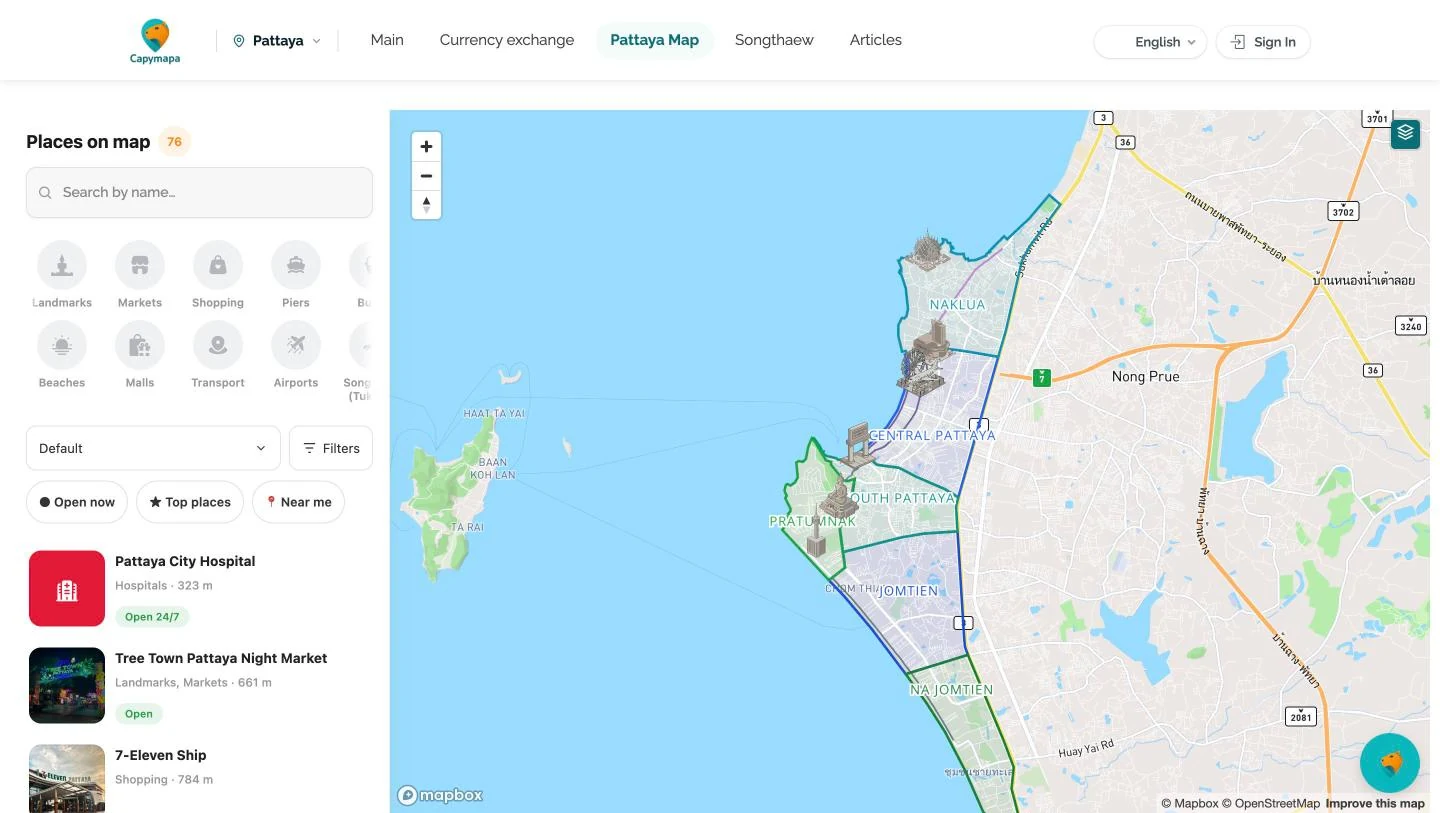Filter places by Piers category
Viewport: 1440px width, 813px height.
click(296, 275)
